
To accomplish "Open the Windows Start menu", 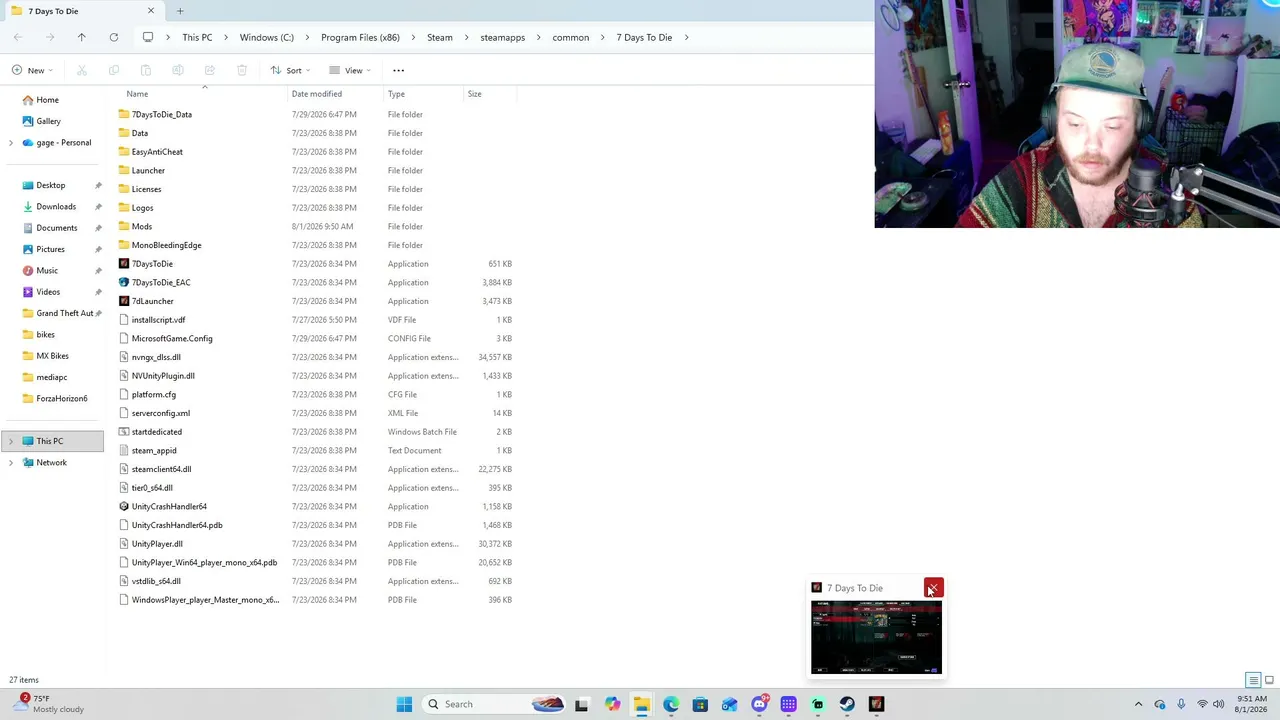I will [404, 704].
